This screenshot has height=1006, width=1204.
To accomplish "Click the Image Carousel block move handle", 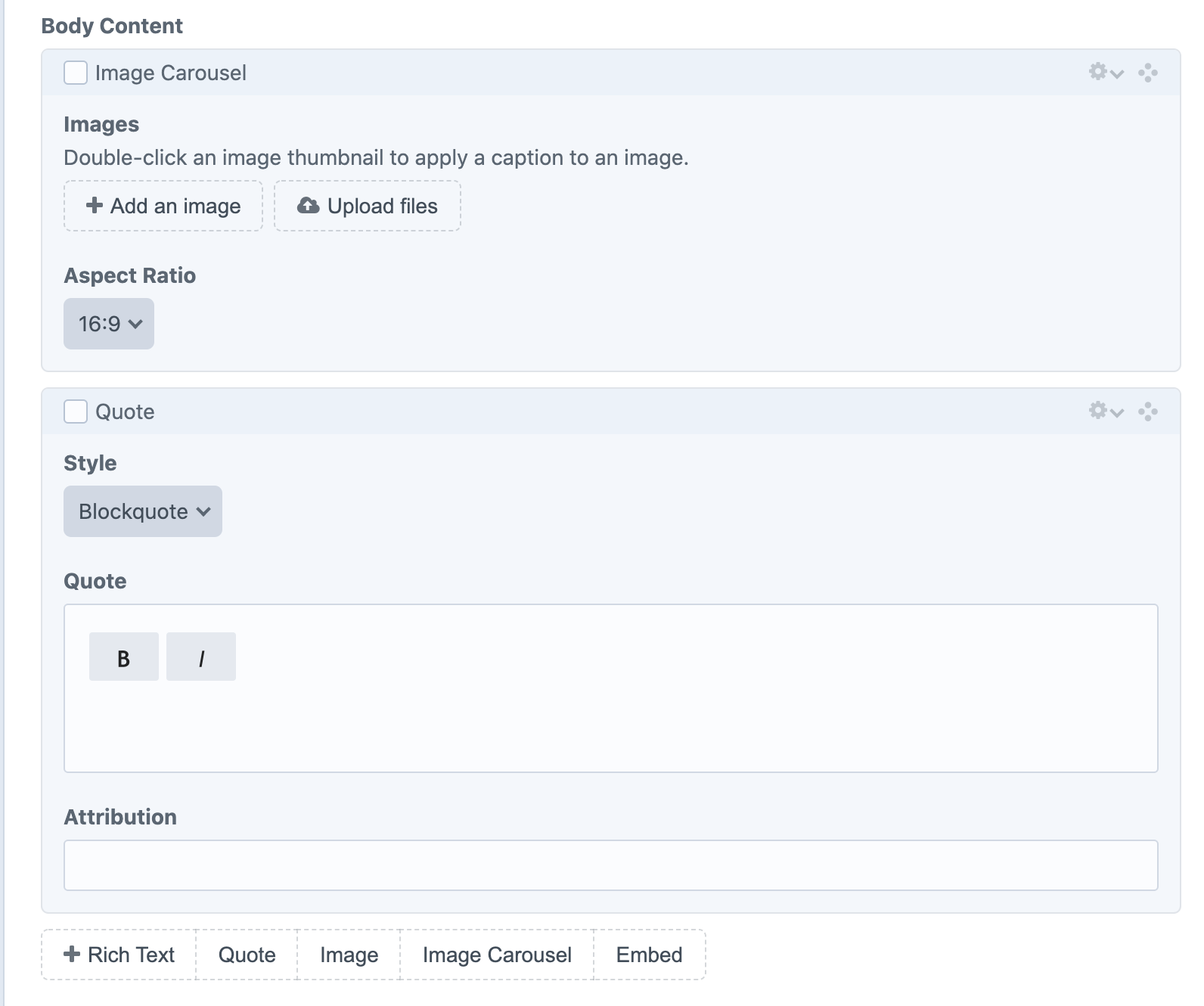I will pos(1147,73).
